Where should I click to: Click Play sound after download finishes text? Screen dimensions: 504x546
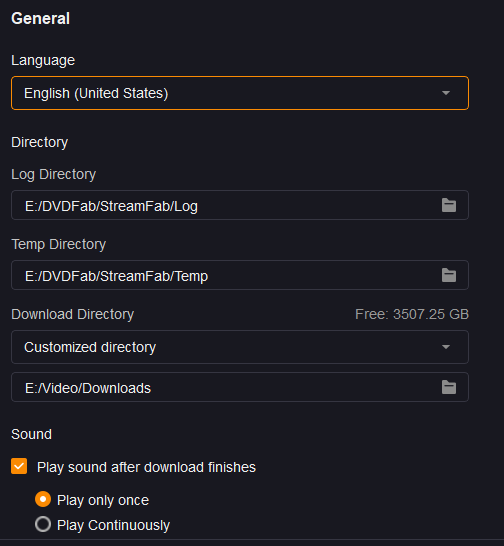(146, 467)
